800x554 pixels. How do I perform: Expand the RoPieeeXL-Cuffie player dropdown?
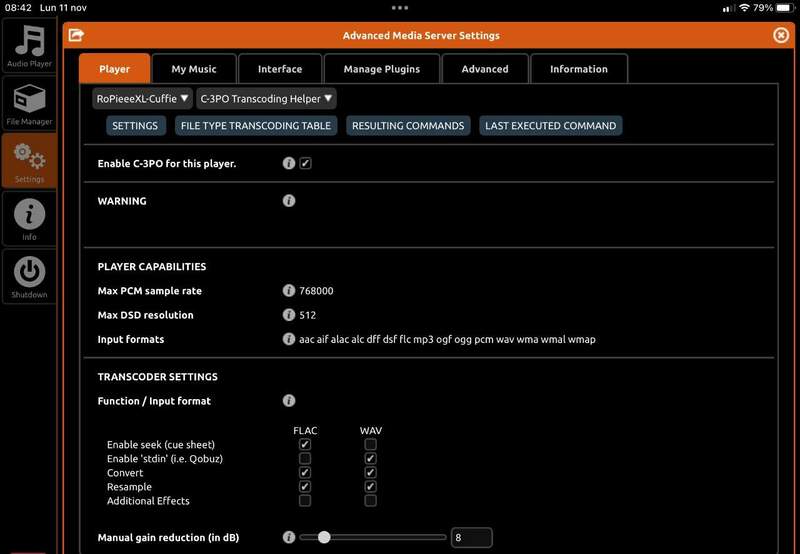pyautogui.click(x=142, y=99)
